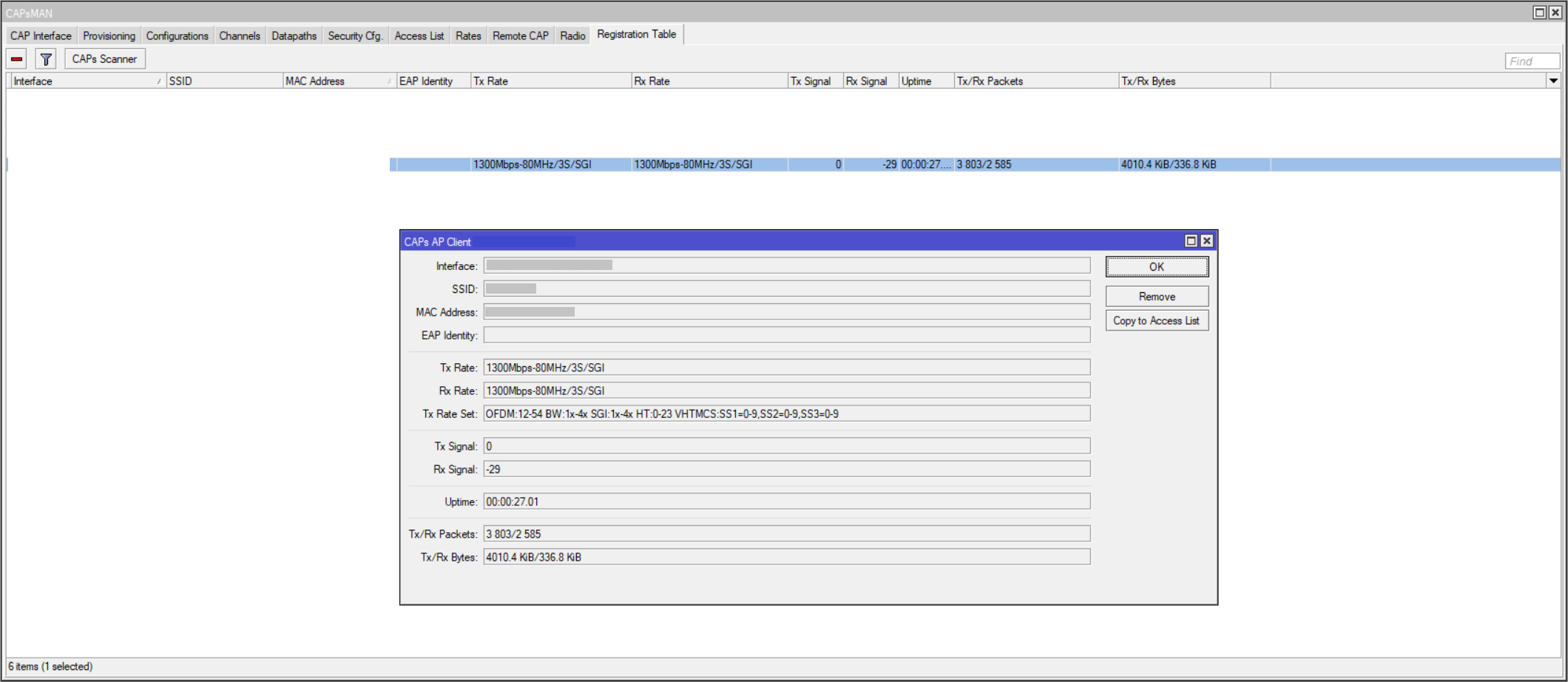Open the Configurations tab
Viewport: 1568px width, 682px height.
pyautogui.click(x=177, y=36)
